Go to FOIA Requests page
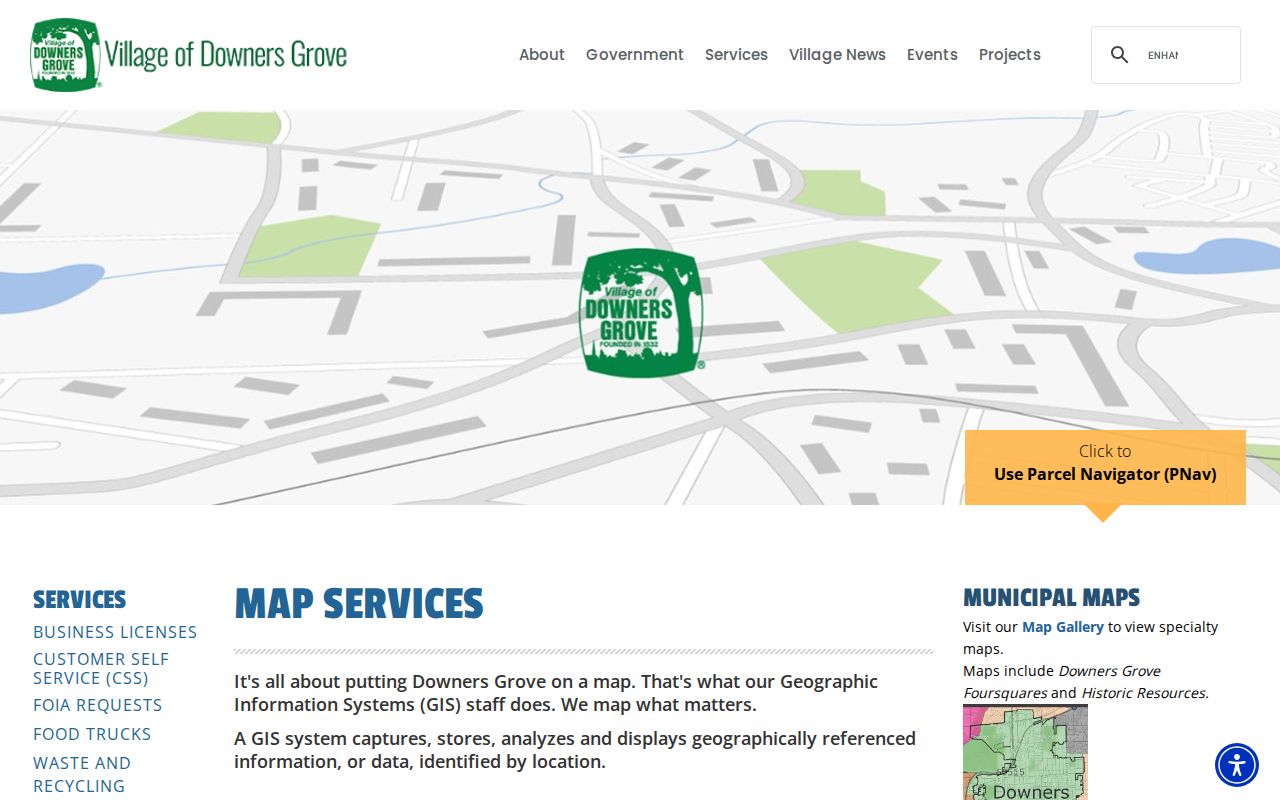 point(98,705)
